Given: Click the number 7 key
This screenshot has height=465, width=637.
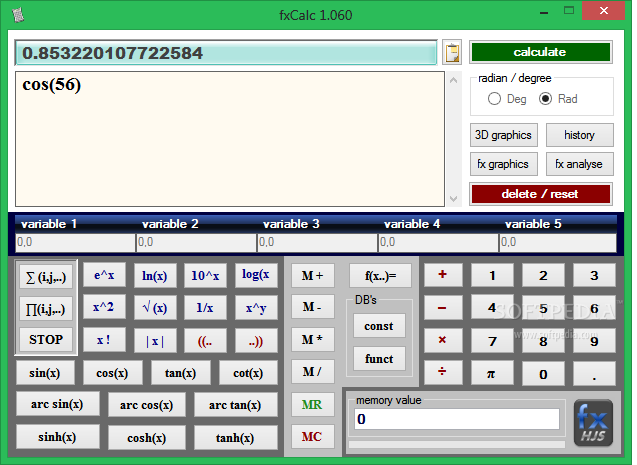Looking at the screenshot, I should pos(492,341).
